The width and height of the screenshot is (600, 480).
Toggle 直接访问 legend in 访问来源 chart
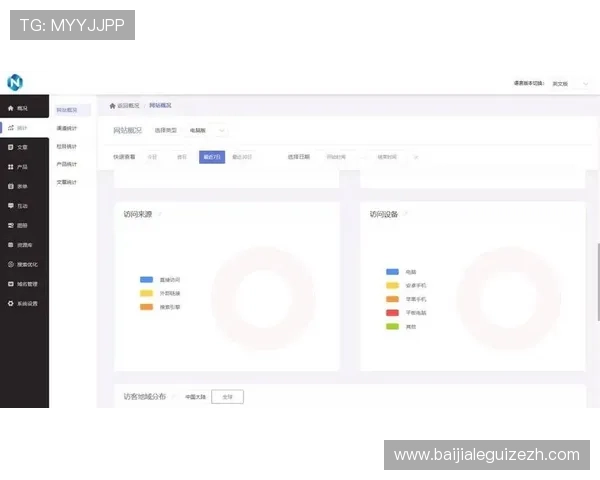tap(146, 279)
